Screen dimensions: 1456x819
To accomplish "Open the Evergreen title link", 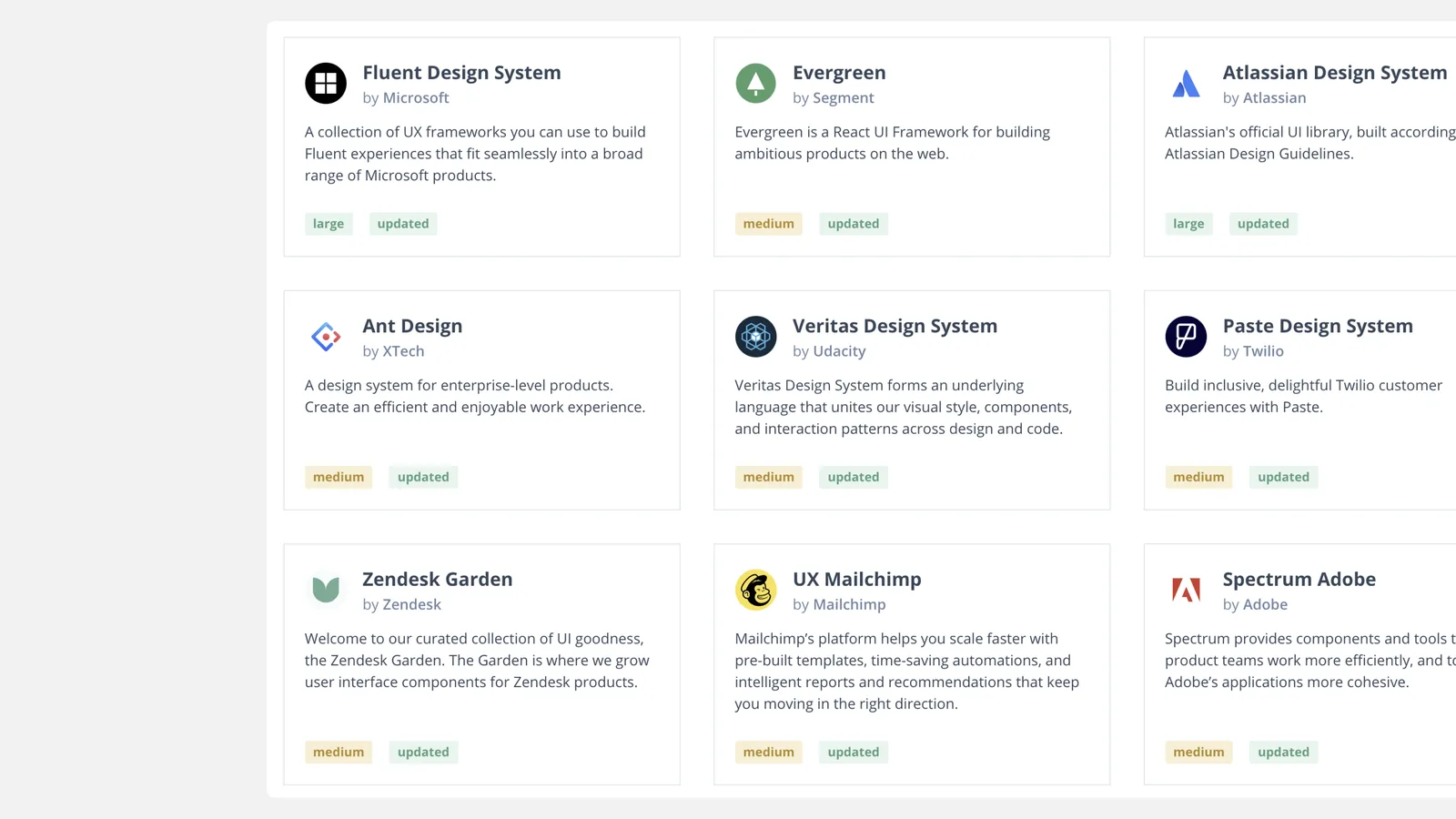I will [839, 73].
